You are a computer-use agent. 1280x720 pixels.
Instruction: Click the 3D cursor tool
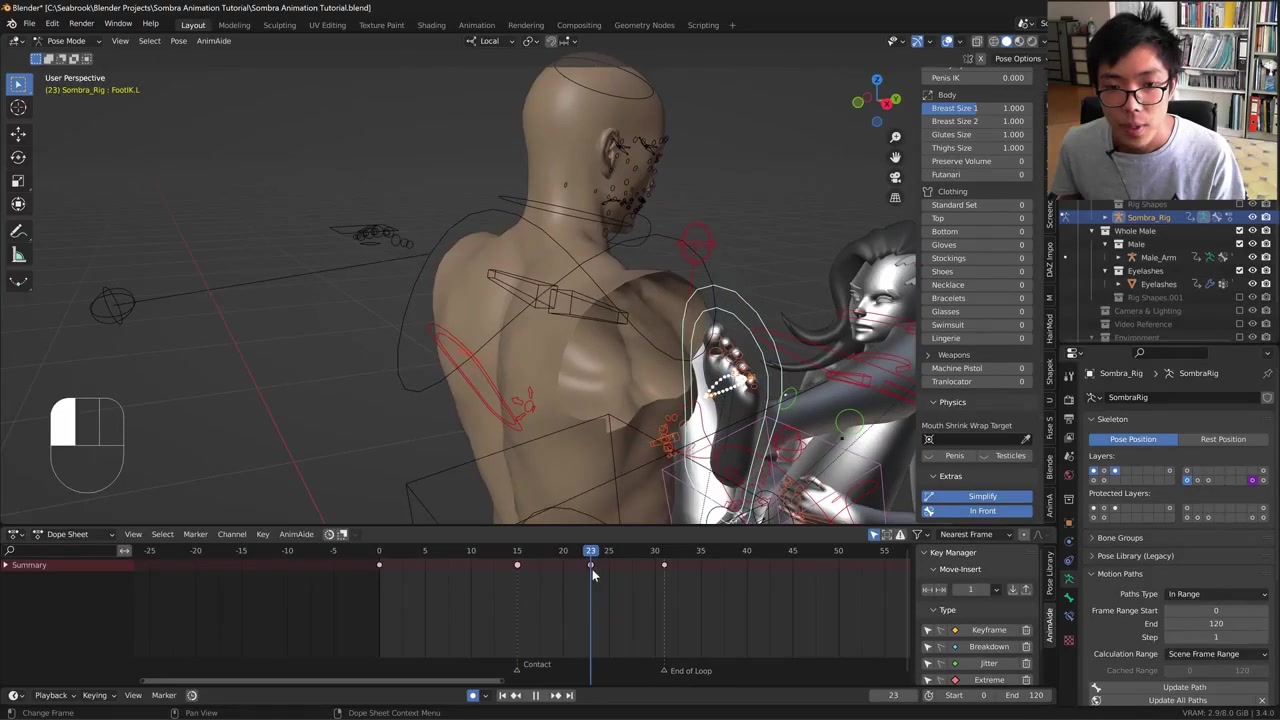[x=18, y=108]
